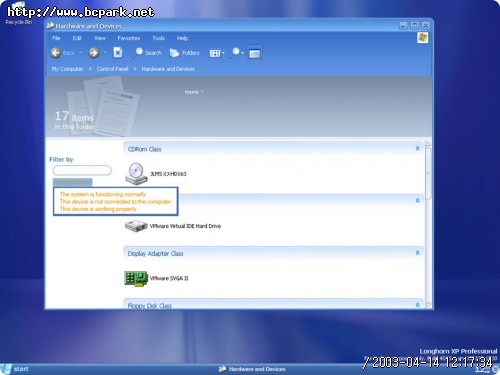Click the window title bar folder icon

[50, 25]
